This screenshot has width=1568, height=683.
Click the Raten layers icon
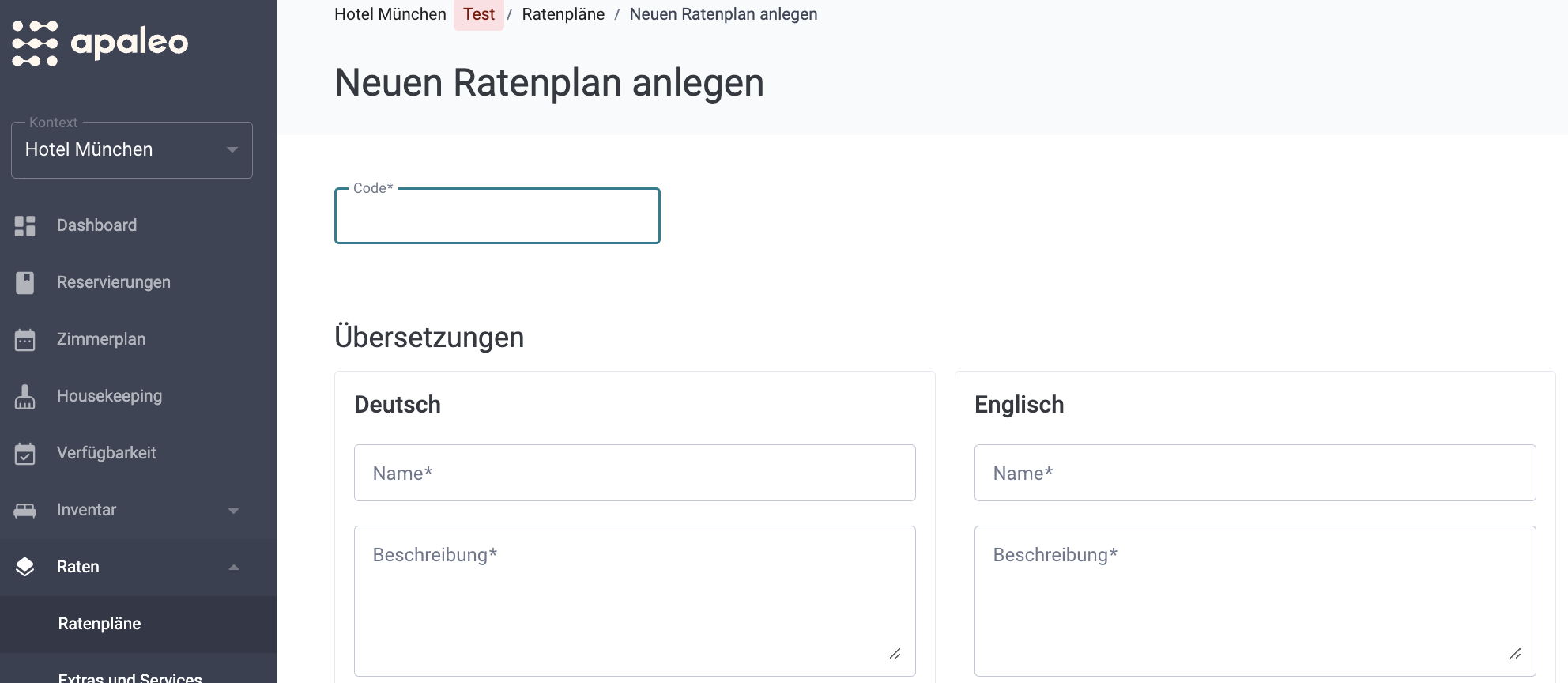pos(25,567)
